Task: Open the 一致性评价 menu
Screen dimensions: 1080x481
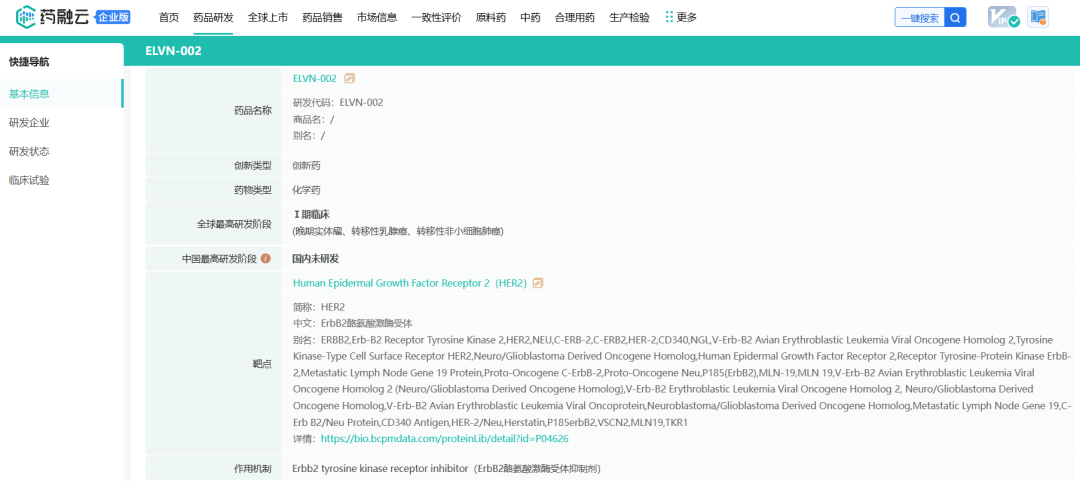Action: 436,18
